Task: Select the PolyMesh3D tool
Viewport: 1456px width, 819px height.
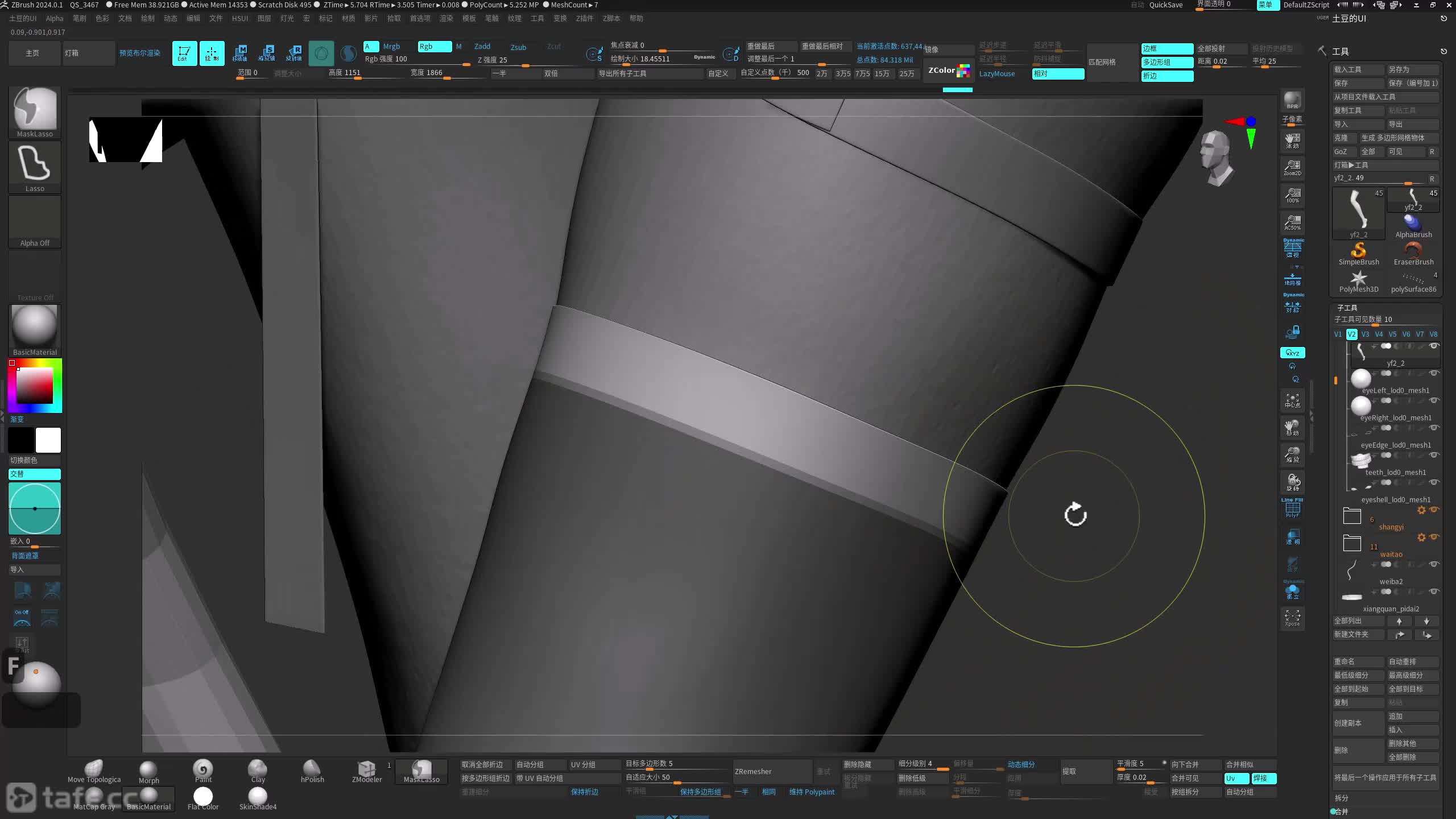Action: (1359, 281)
